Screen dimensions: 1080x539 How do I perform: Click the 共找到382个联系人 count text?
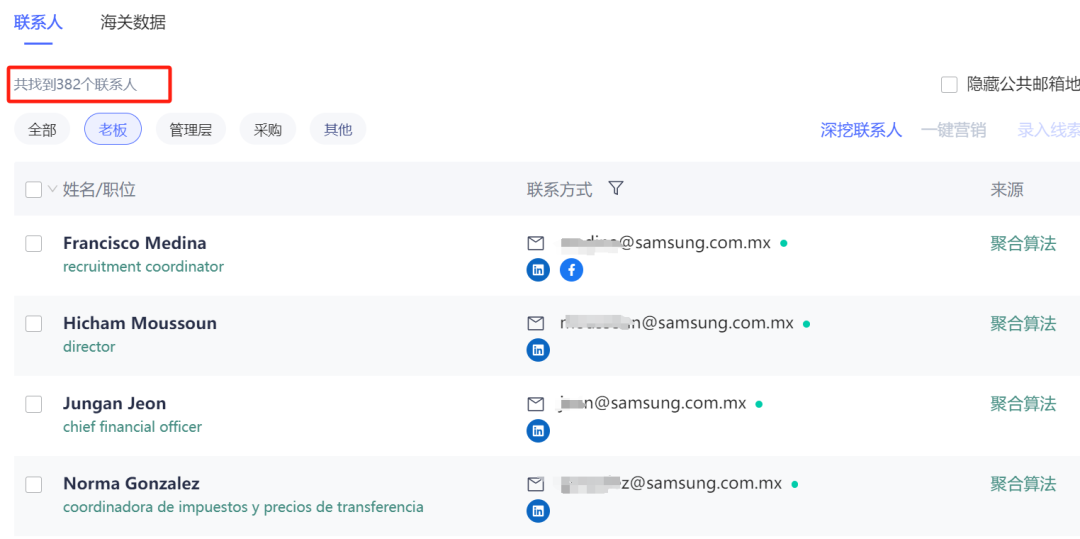pyautogui.click(x=76, y=85)
